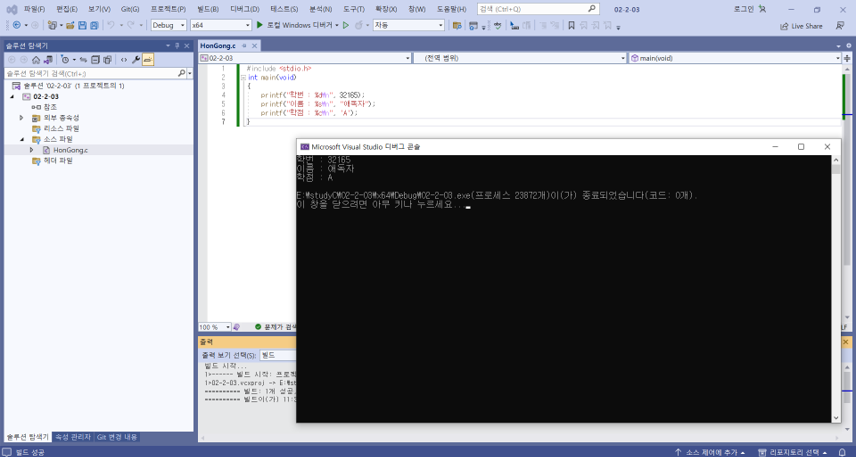
Task: Open the 빌드(B) menu
Action: tap(208, 9)
